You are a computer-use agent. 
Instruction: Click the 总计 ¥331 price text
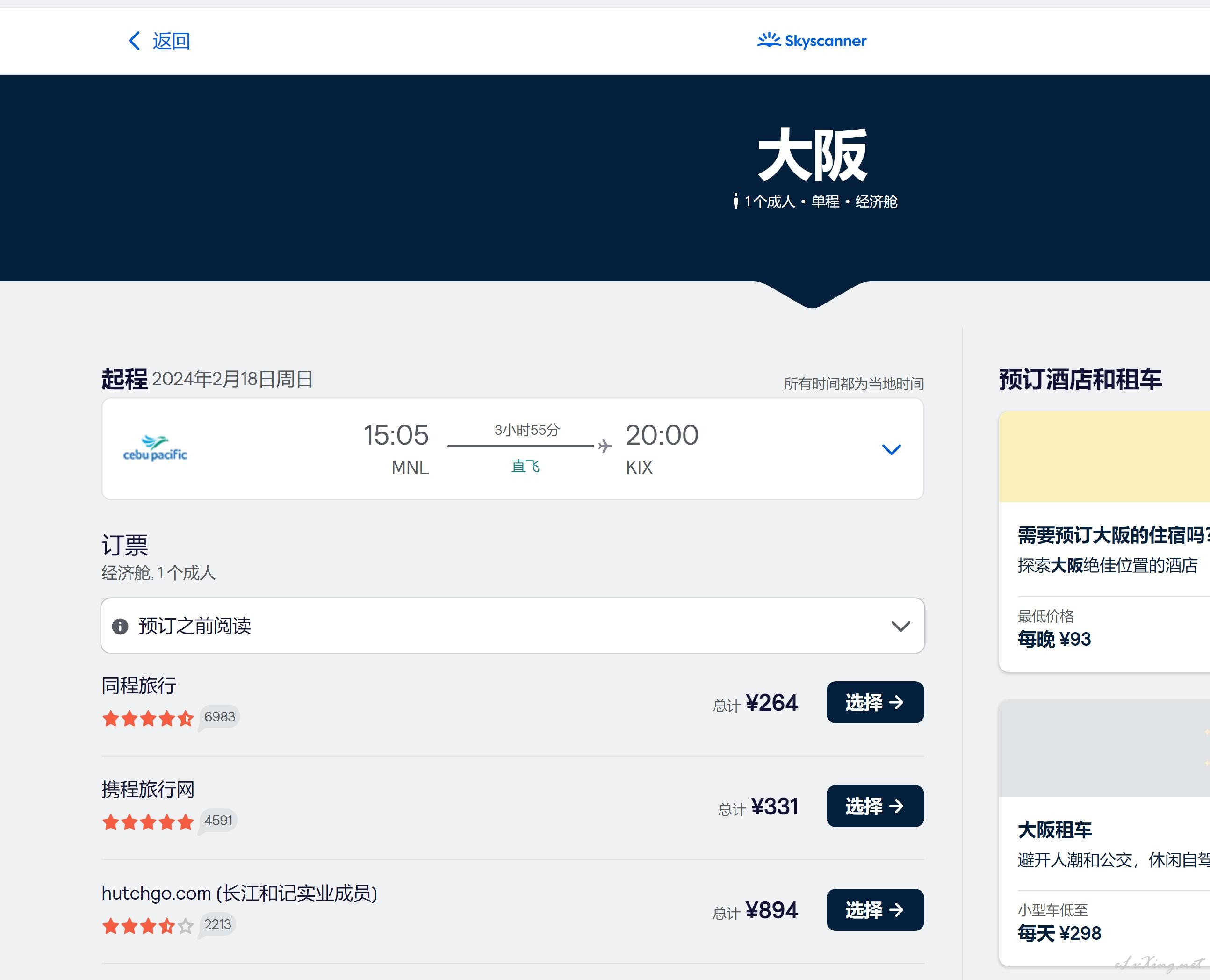pos(758,807)
